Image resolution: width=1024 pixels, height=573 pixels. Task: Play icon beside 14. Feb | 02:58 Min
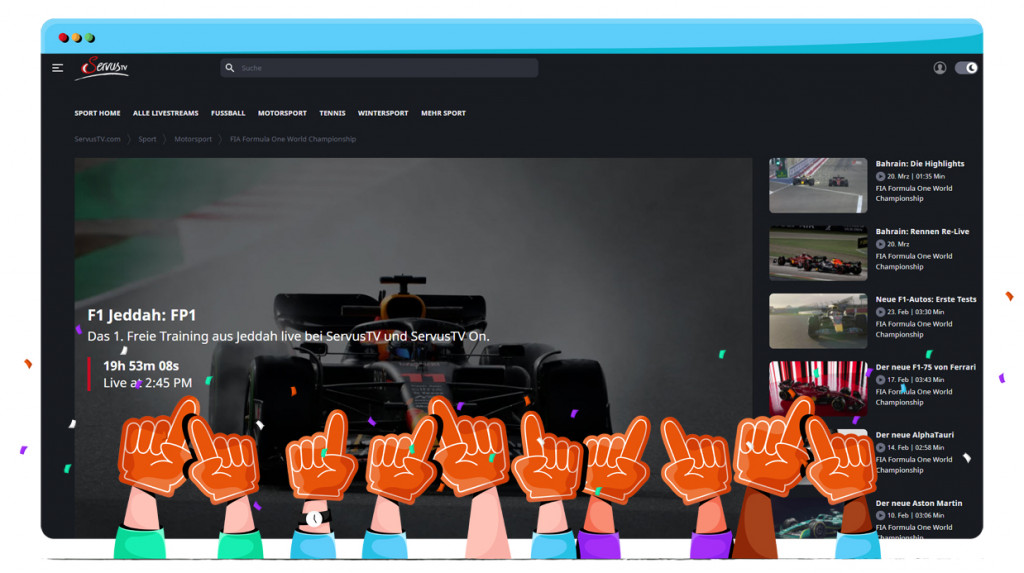pos(880,448)
